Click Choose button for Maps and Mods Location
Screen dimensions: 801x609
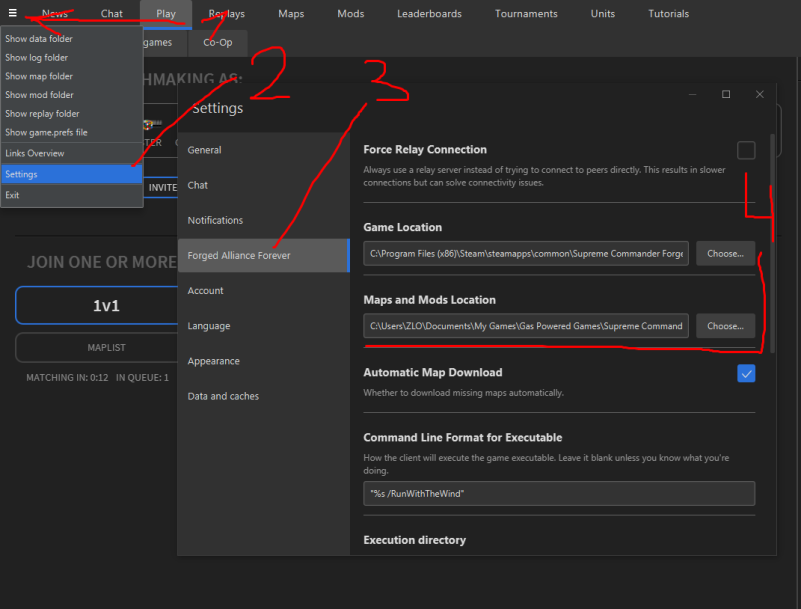coord(725,326)
